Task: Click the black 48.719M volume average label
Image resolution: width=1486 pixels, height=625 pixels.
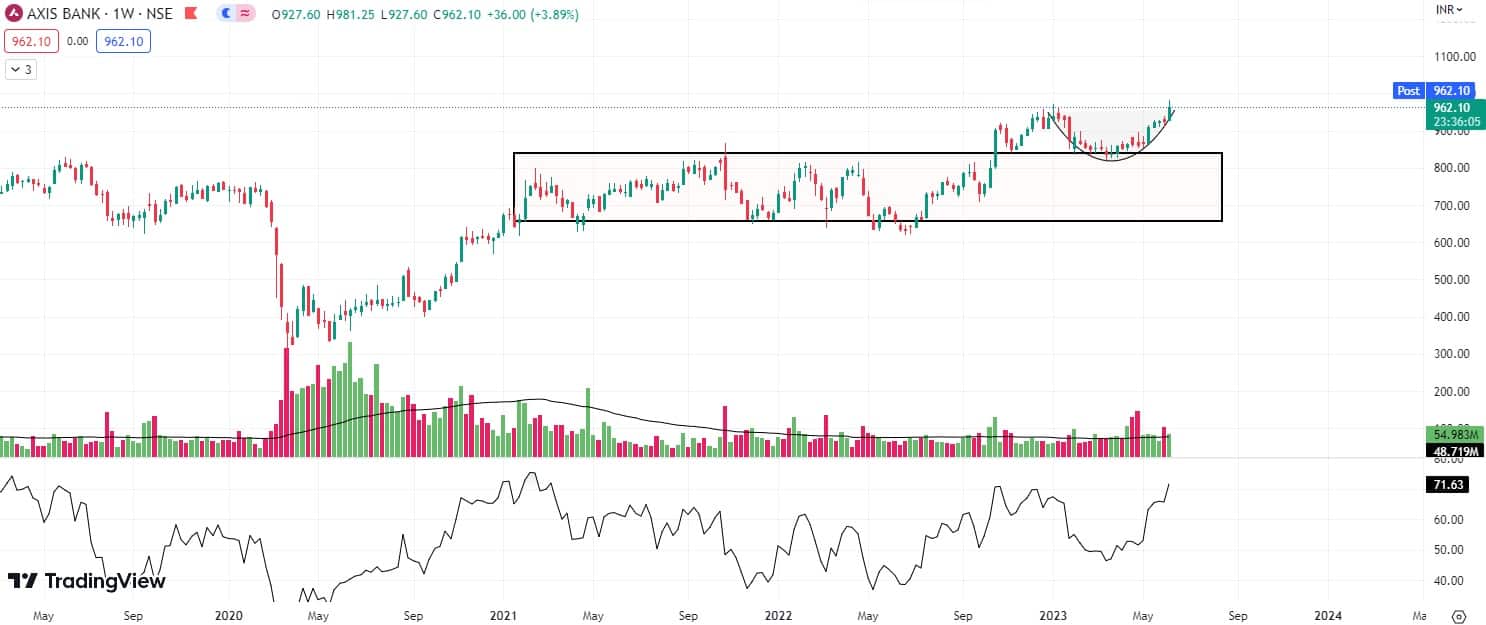Action: click(1450, 451)
